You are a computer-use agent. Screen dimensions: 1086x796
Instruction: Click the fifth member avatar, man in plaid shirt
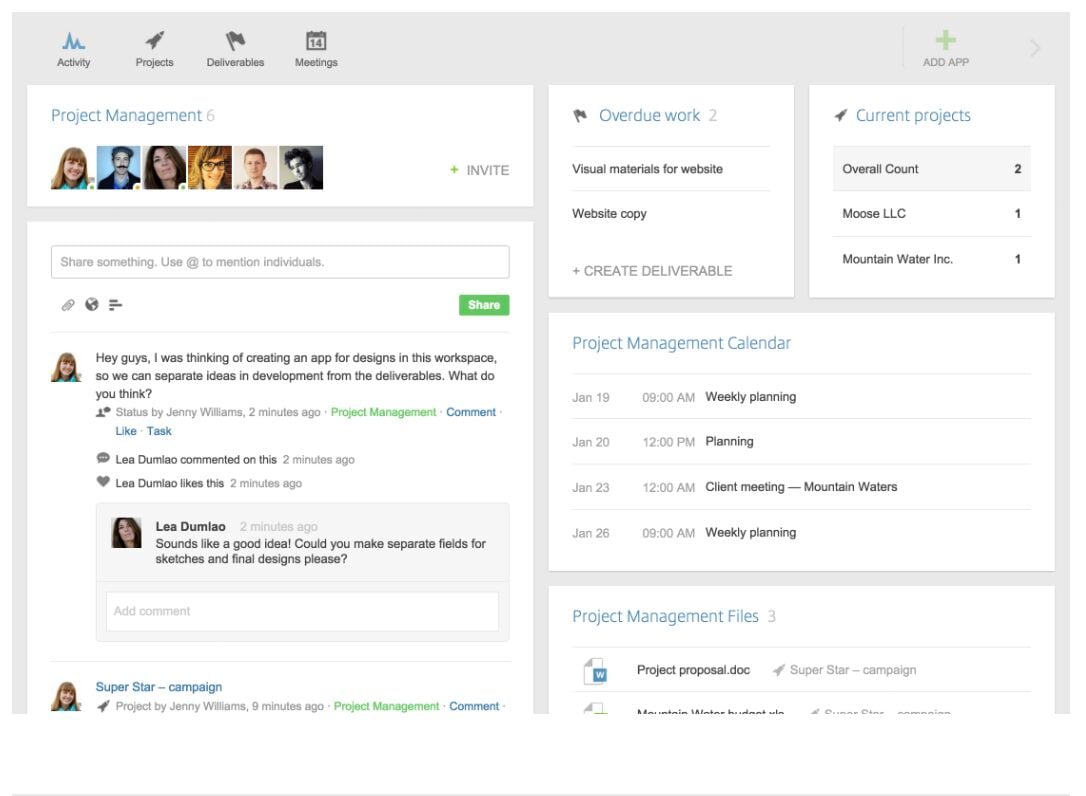point(256,168)
